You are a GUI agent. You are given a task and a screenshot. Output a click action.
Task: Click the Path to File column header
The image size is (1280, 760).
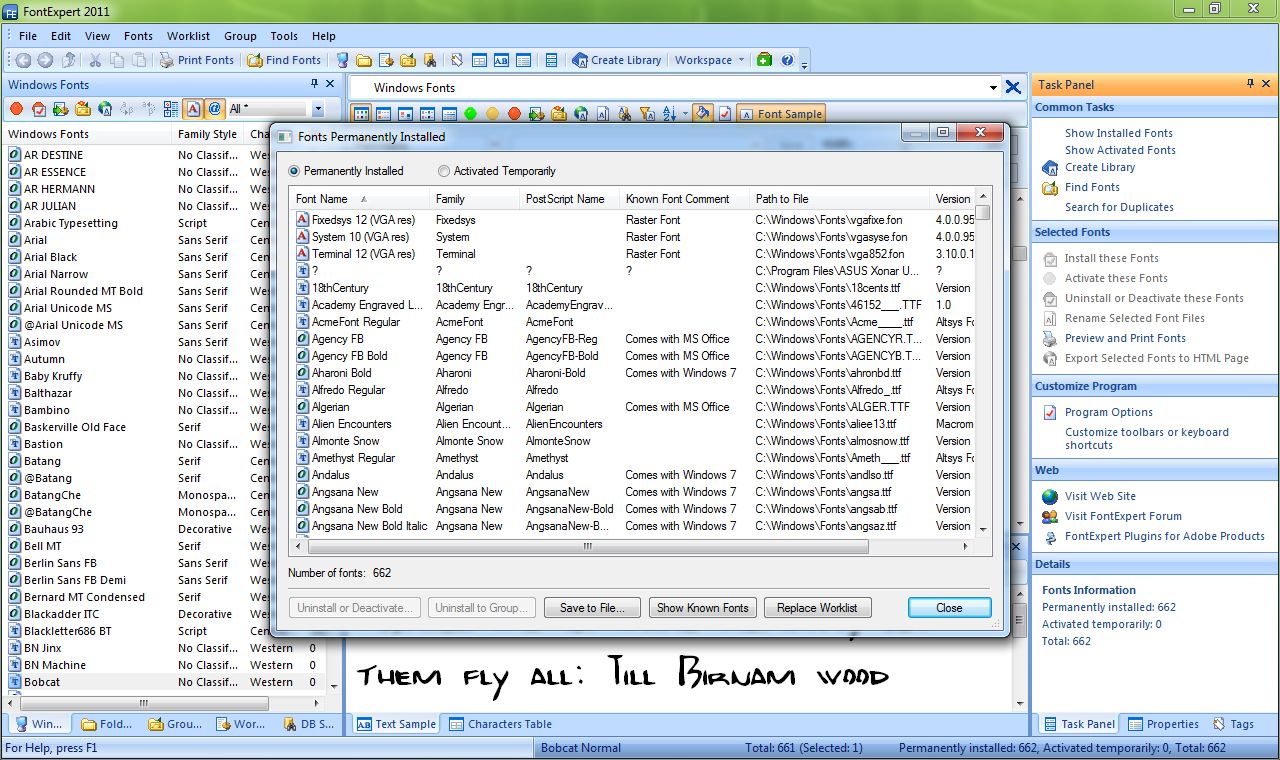click(x=840, y=199)
